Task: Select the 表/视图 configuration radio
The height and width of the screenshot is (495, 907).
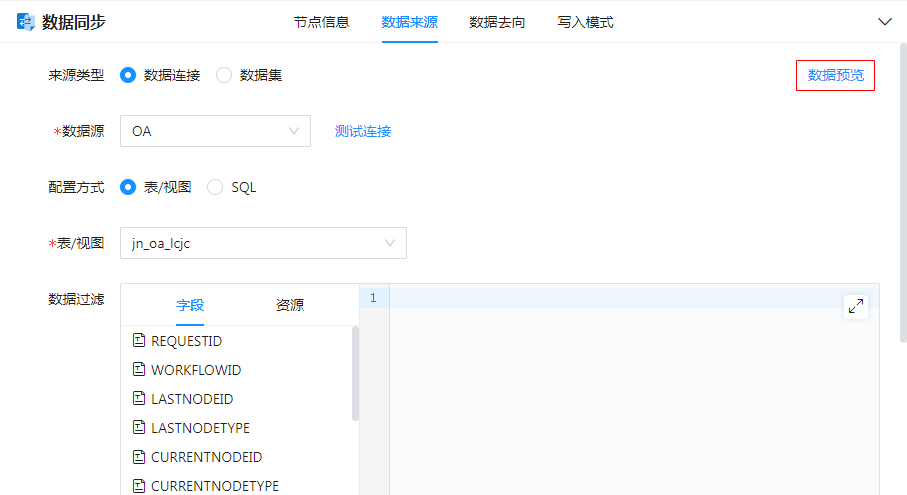Action: [128, 187]
